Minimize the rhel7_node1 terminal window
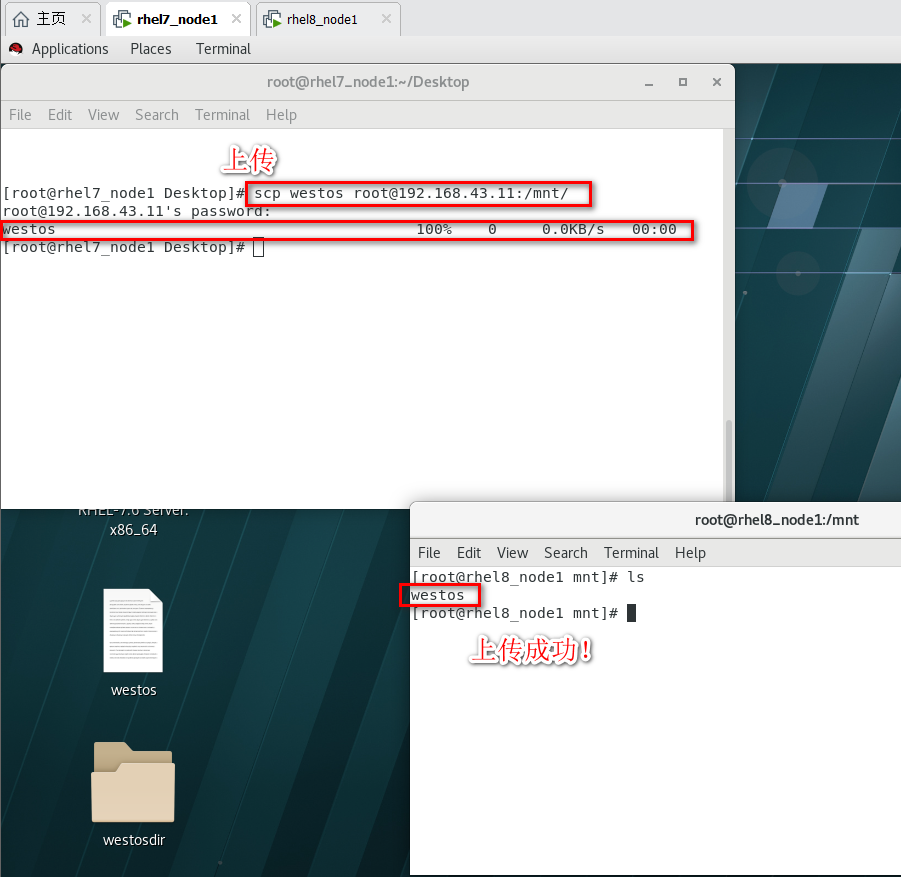This screenshot has height=877, width=901. pos(649,83)
